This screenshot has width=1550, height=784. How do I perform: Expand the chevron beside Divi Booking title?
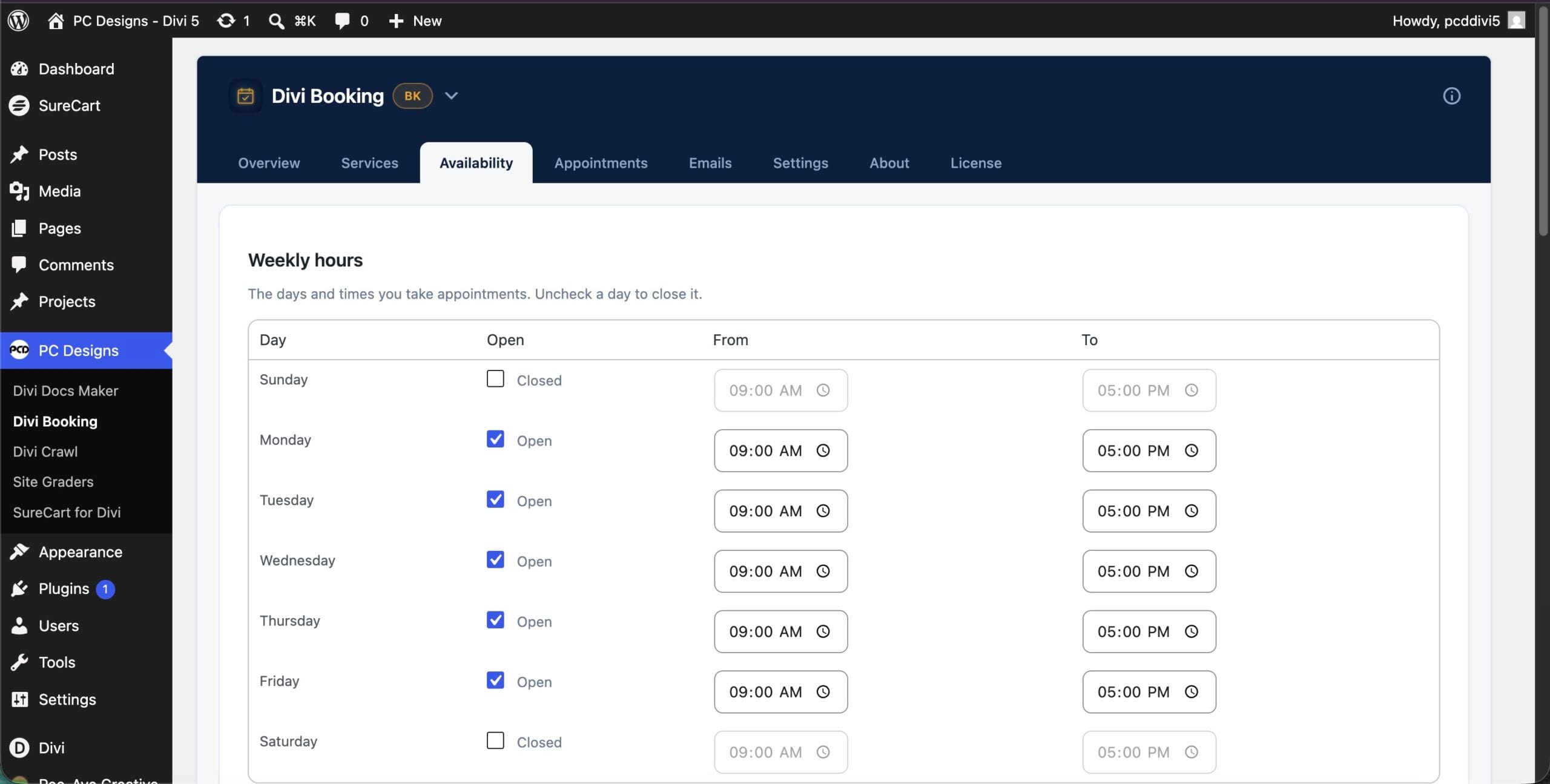coord(451,96)
